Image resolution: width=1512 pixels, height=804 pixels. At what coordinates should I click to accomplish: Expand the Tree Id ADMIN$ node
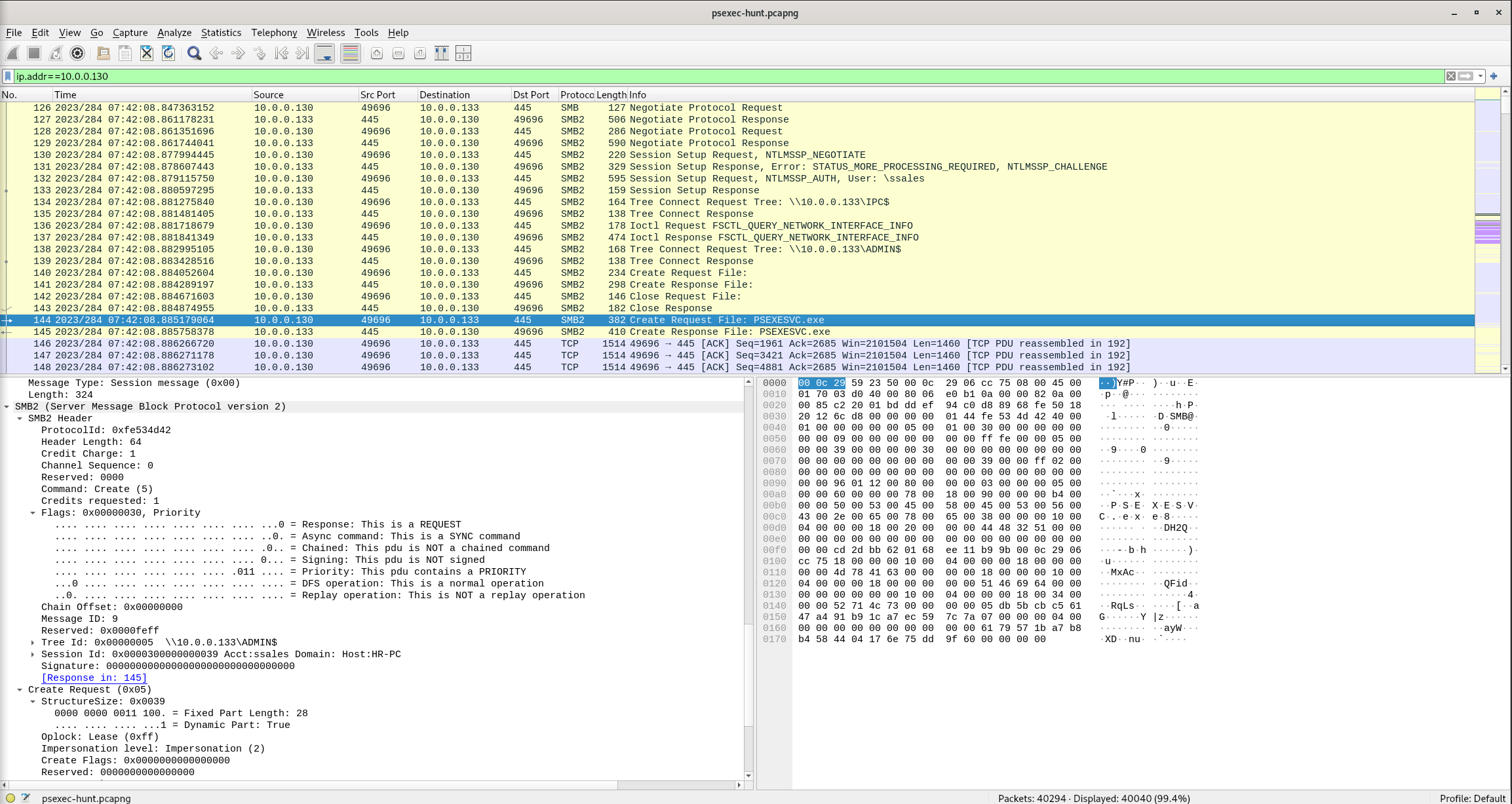click(33, 643)
